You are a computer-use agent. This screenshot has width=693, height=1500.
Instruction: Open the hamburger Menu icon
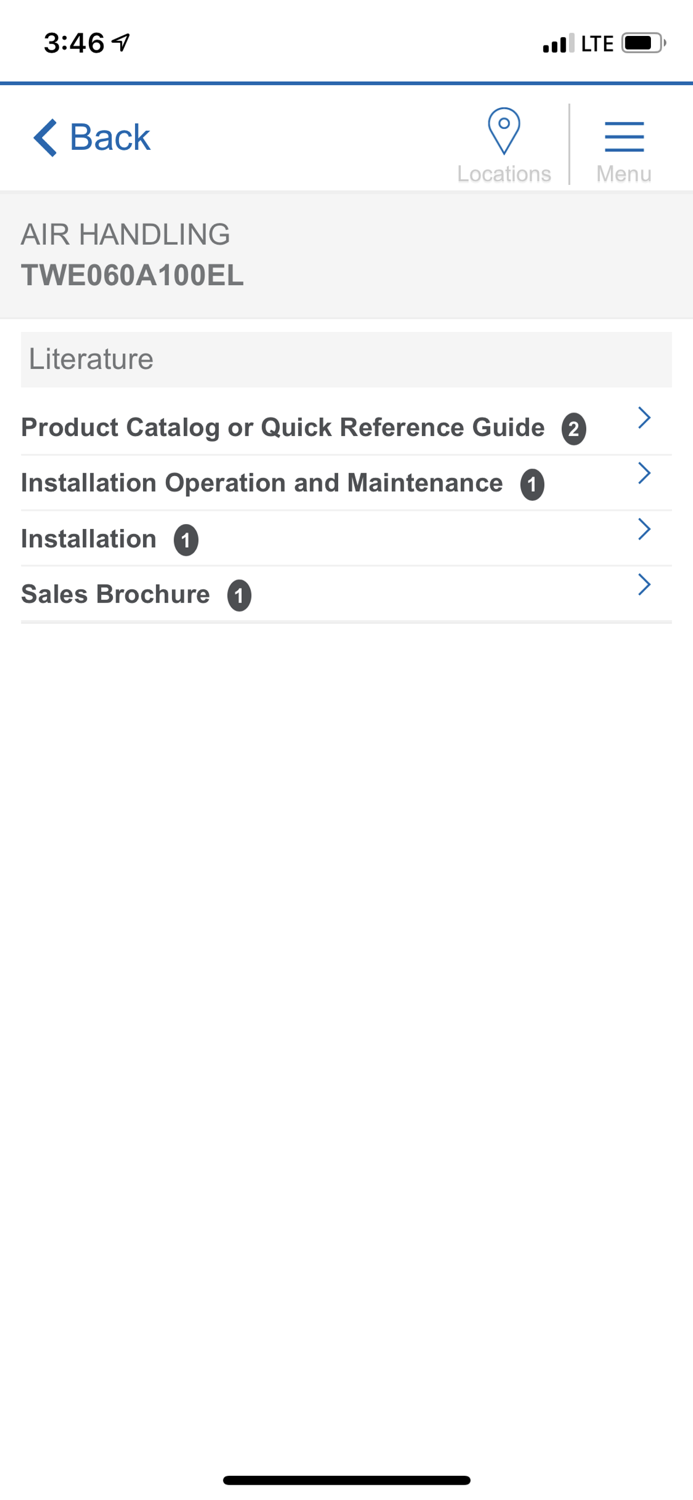[624, 136]
